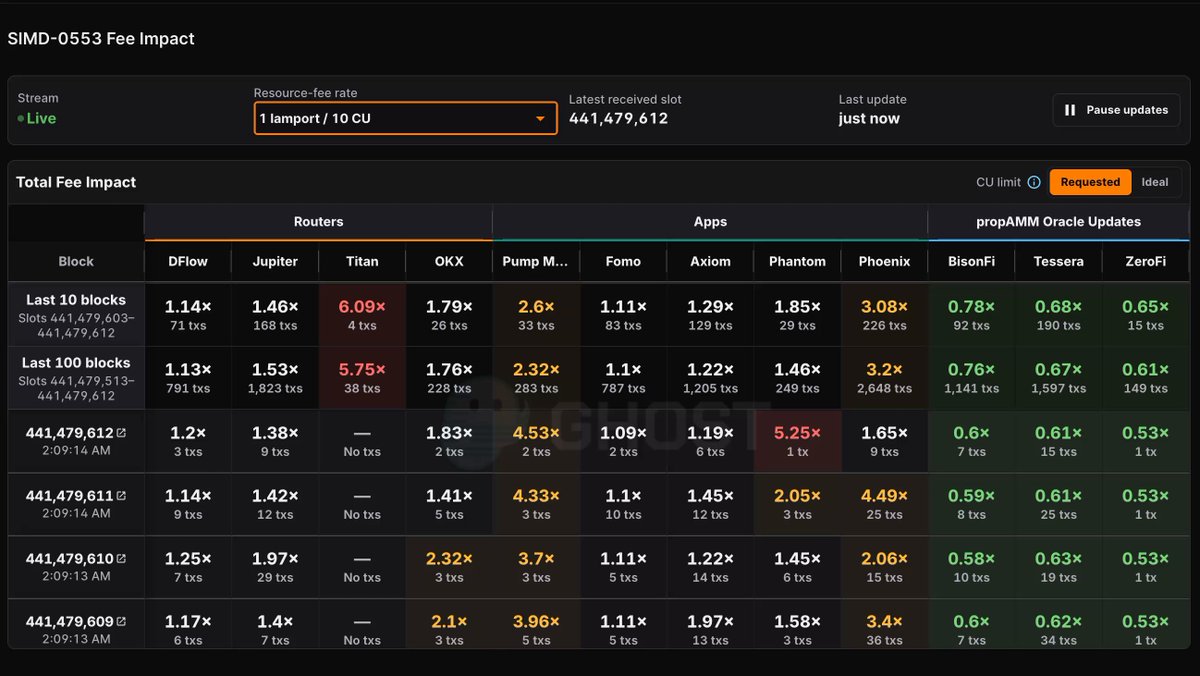Click the OKX column header

[449, 261]
